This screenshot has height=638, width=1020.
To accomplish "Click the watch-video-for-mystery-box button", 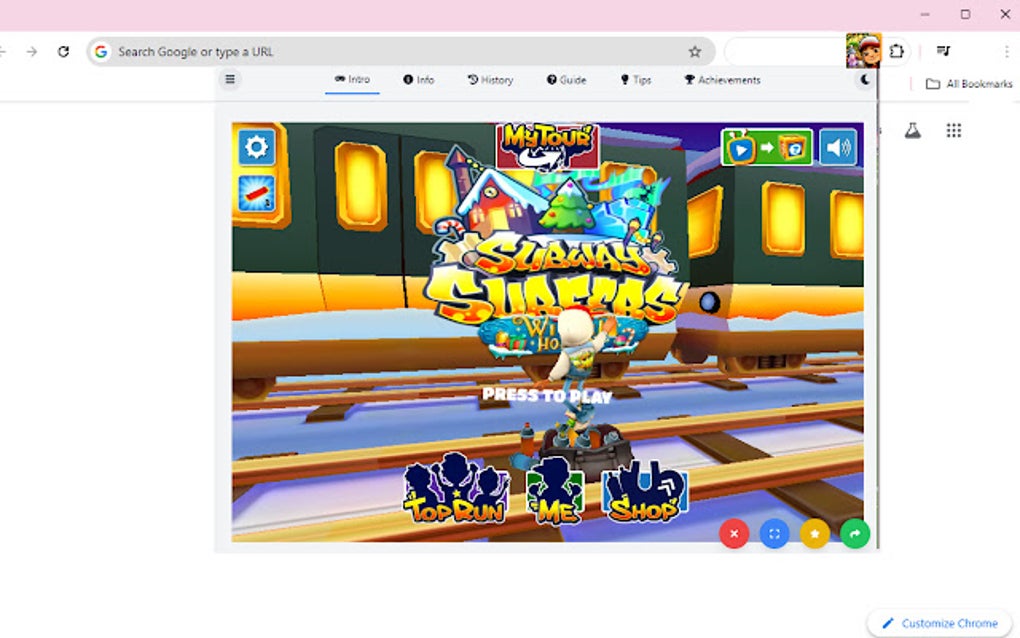I will [x=767, y=148].
